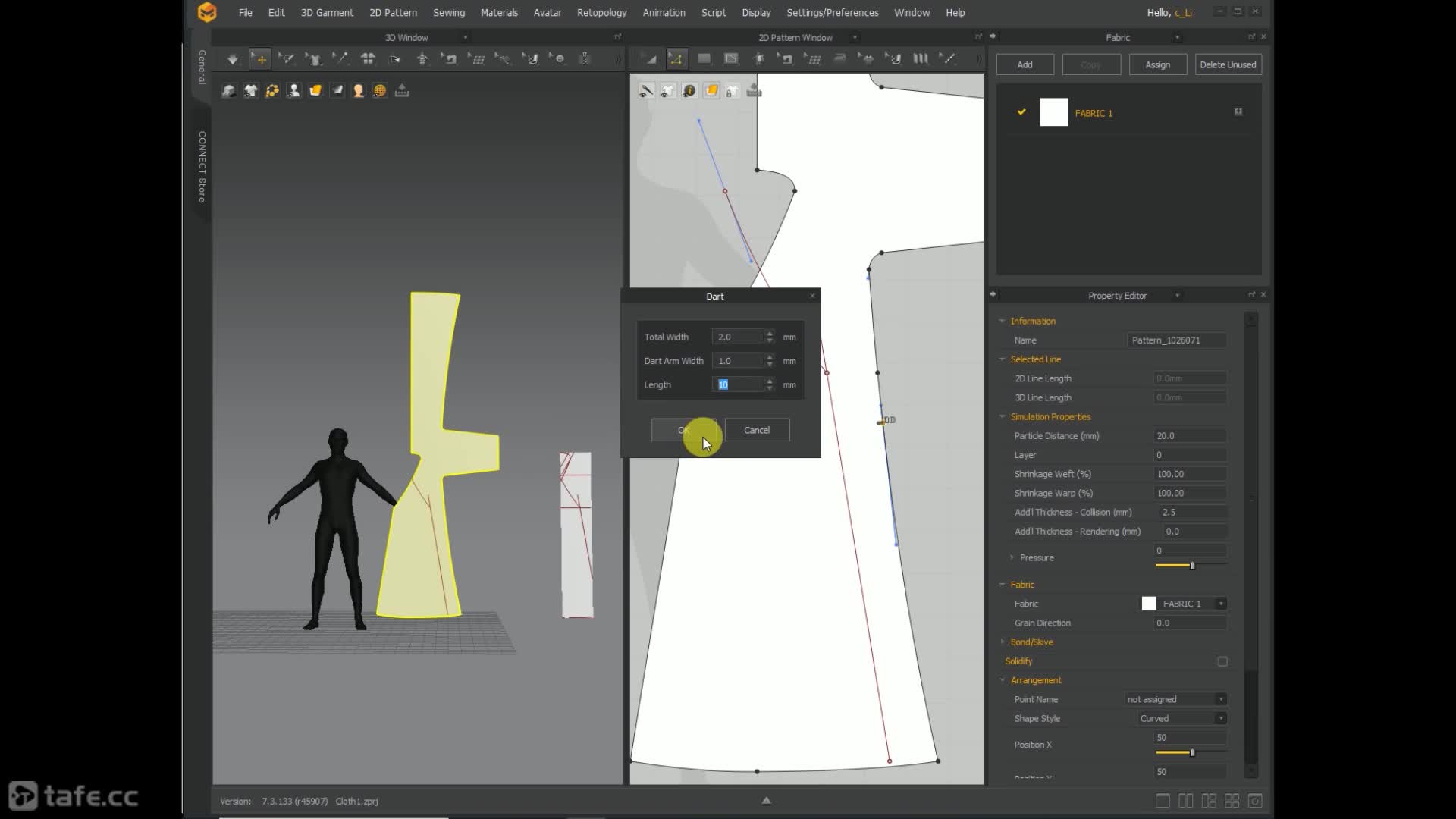Open the CONNECT Store side tab
1456x819 pixels.
pos(202,166)
